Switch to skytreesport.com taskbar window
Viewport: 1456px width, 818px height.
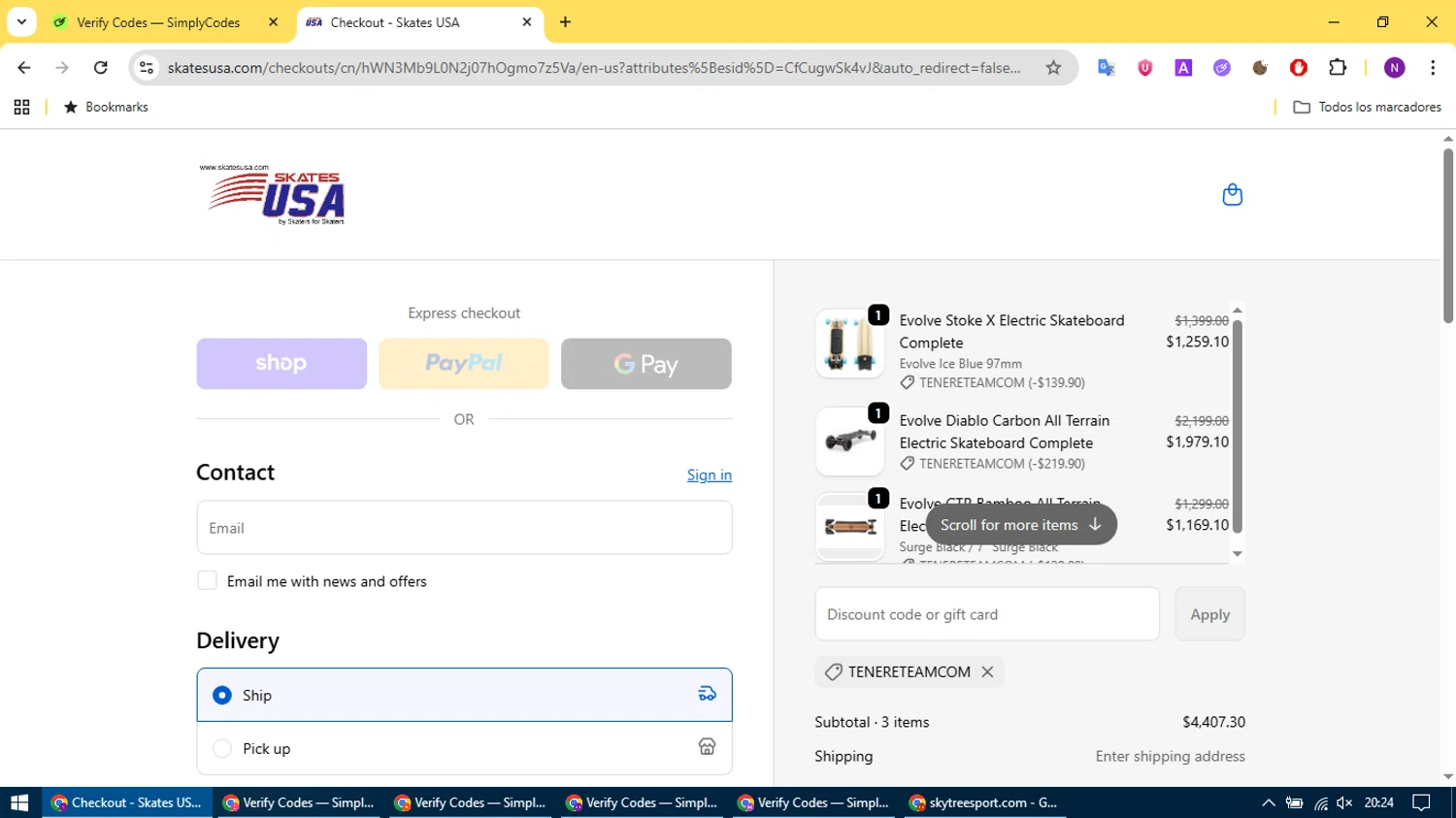coord(986,802)
